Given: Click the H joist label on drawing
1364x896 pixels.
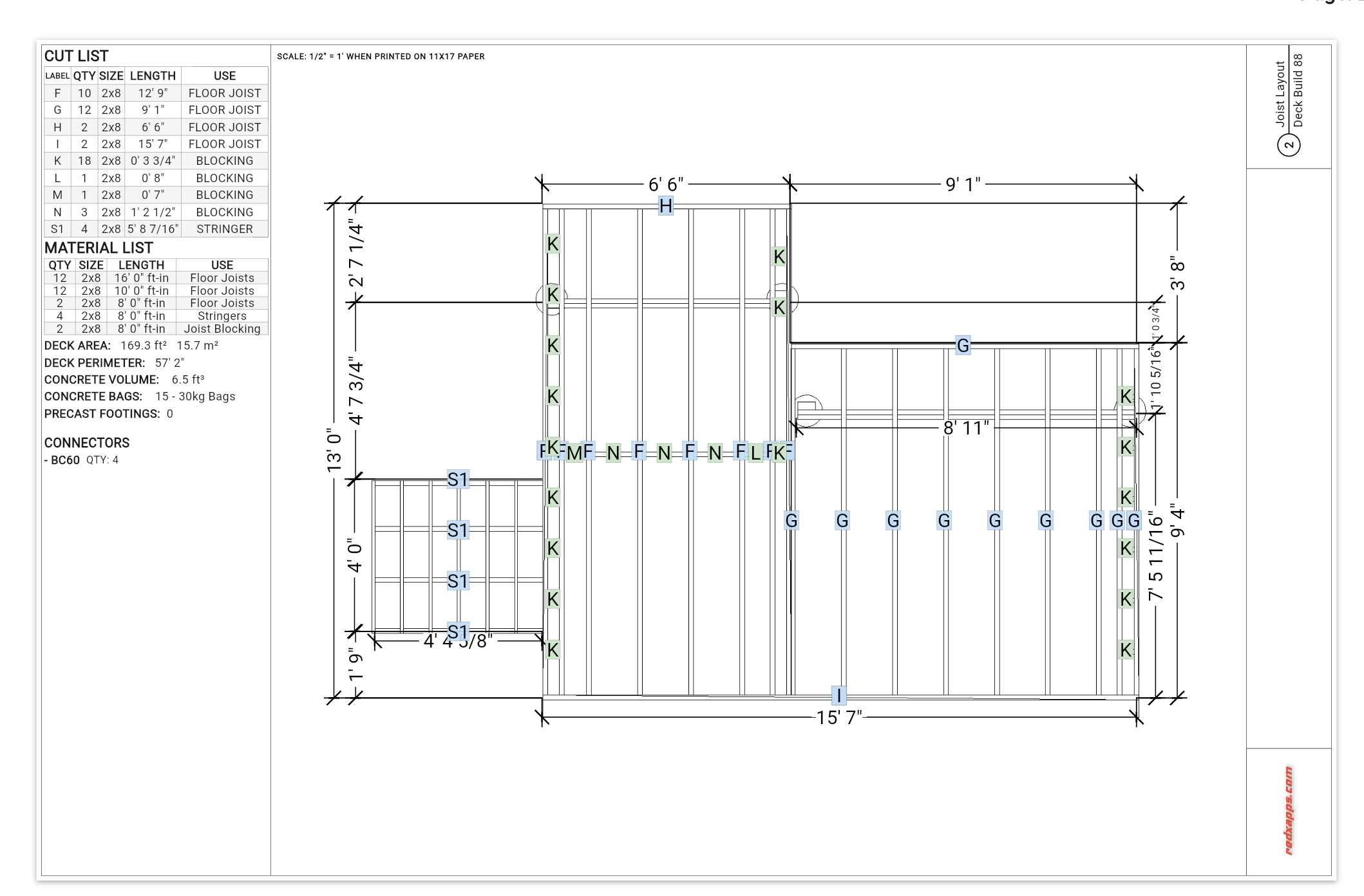Looking at the screenshot, I should pos(666,206).
